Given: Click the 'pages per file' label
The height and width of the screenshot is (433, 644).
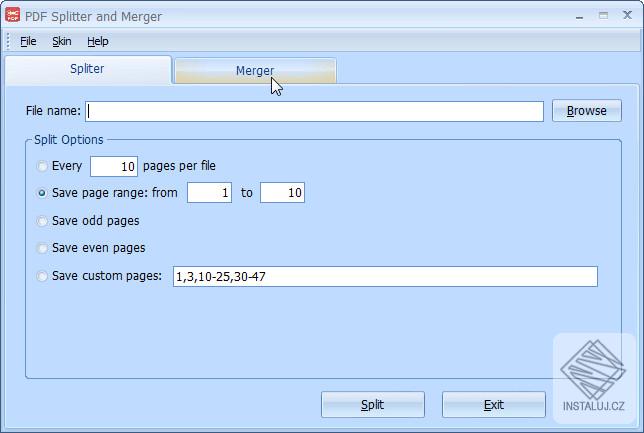Looking at the screenshot, I should click(179, 166).
